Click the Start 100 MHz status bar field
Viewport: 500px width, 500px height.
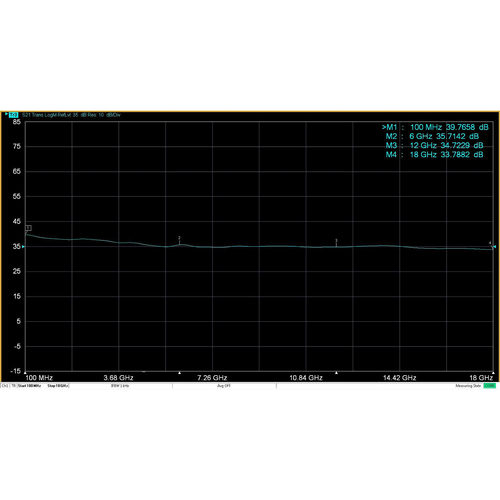click(29, 386)
